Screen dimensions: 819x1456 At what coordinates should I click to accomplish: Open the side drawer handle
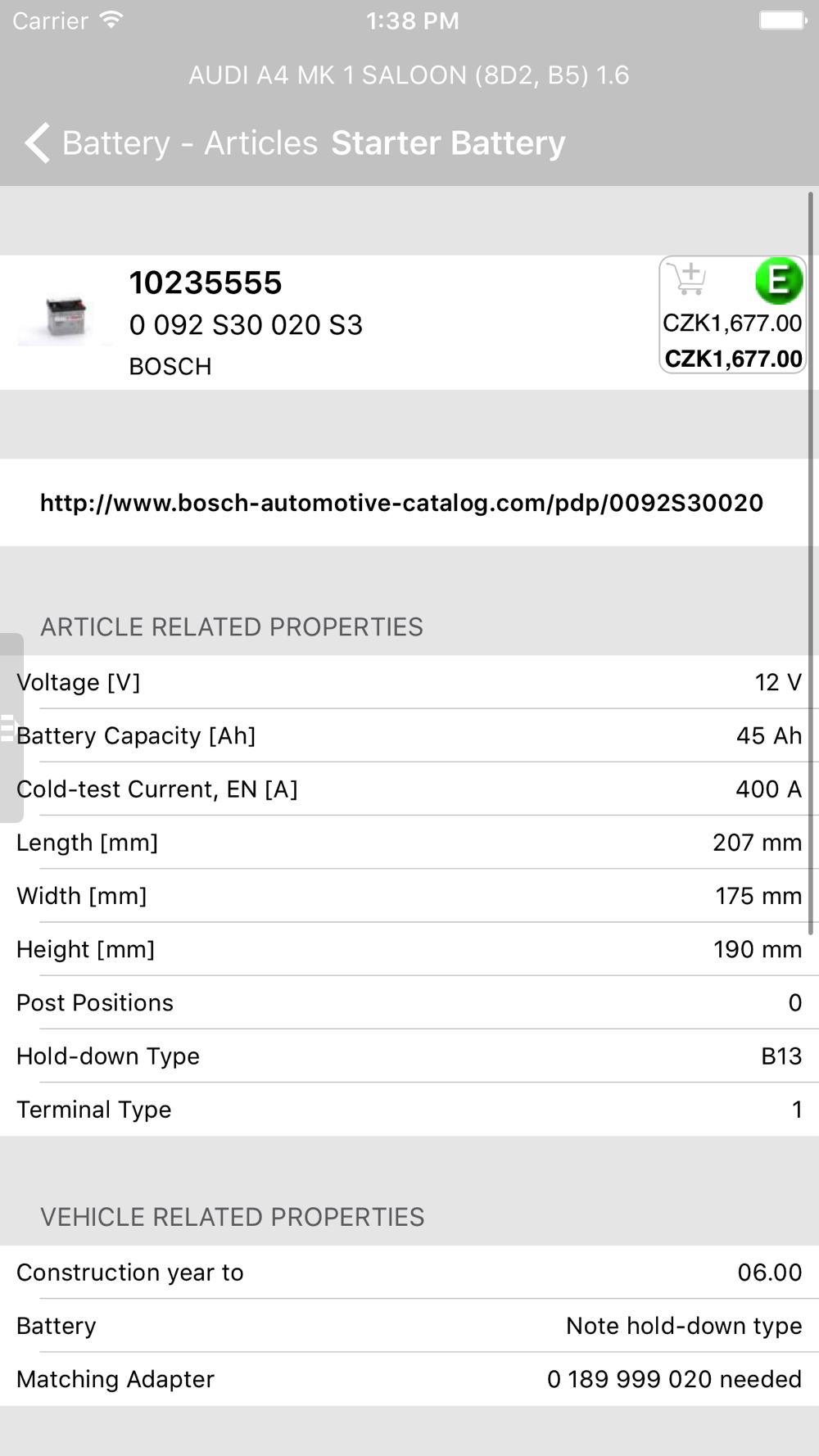coord(10,727)
